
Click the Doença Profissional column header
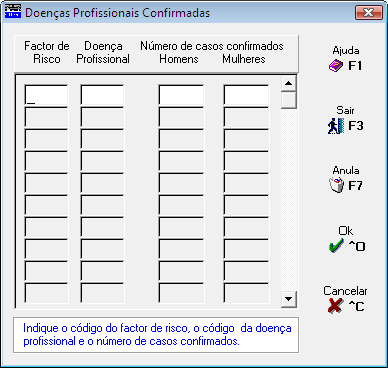[x=103, y=52]
